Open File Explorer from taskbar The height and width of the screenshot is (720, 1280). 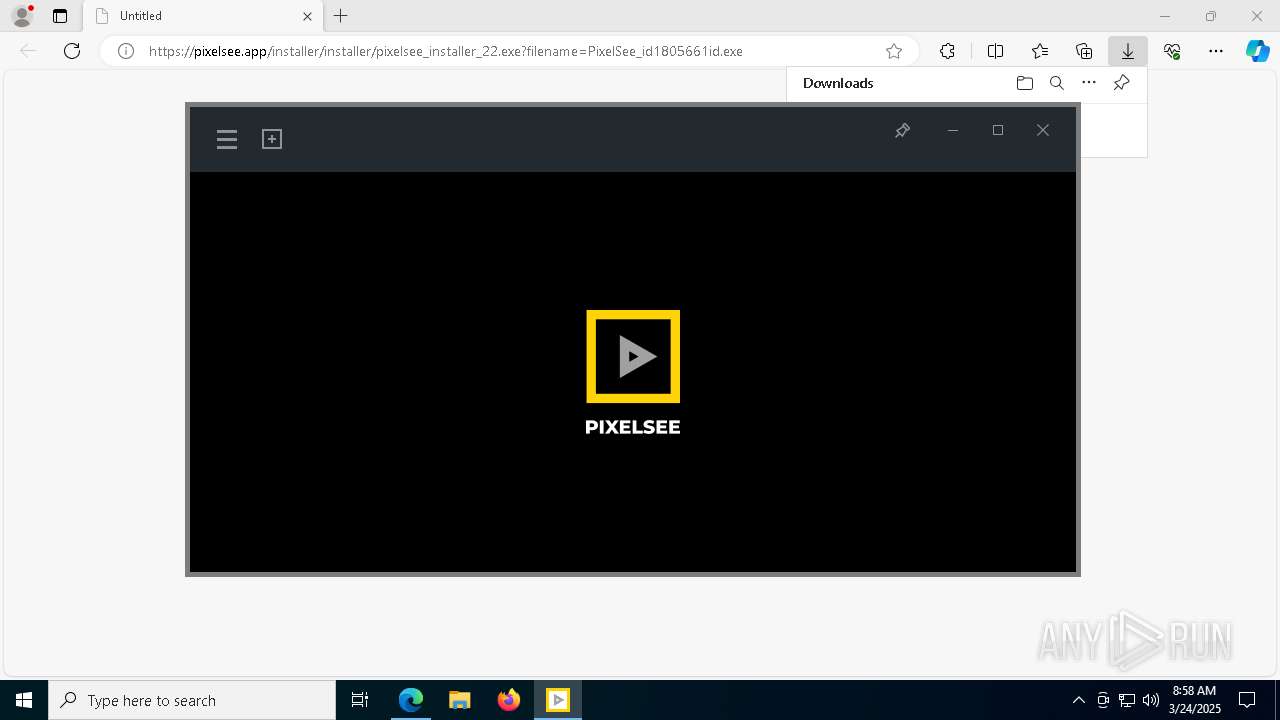pyautogui.click(x=460, y=700)
